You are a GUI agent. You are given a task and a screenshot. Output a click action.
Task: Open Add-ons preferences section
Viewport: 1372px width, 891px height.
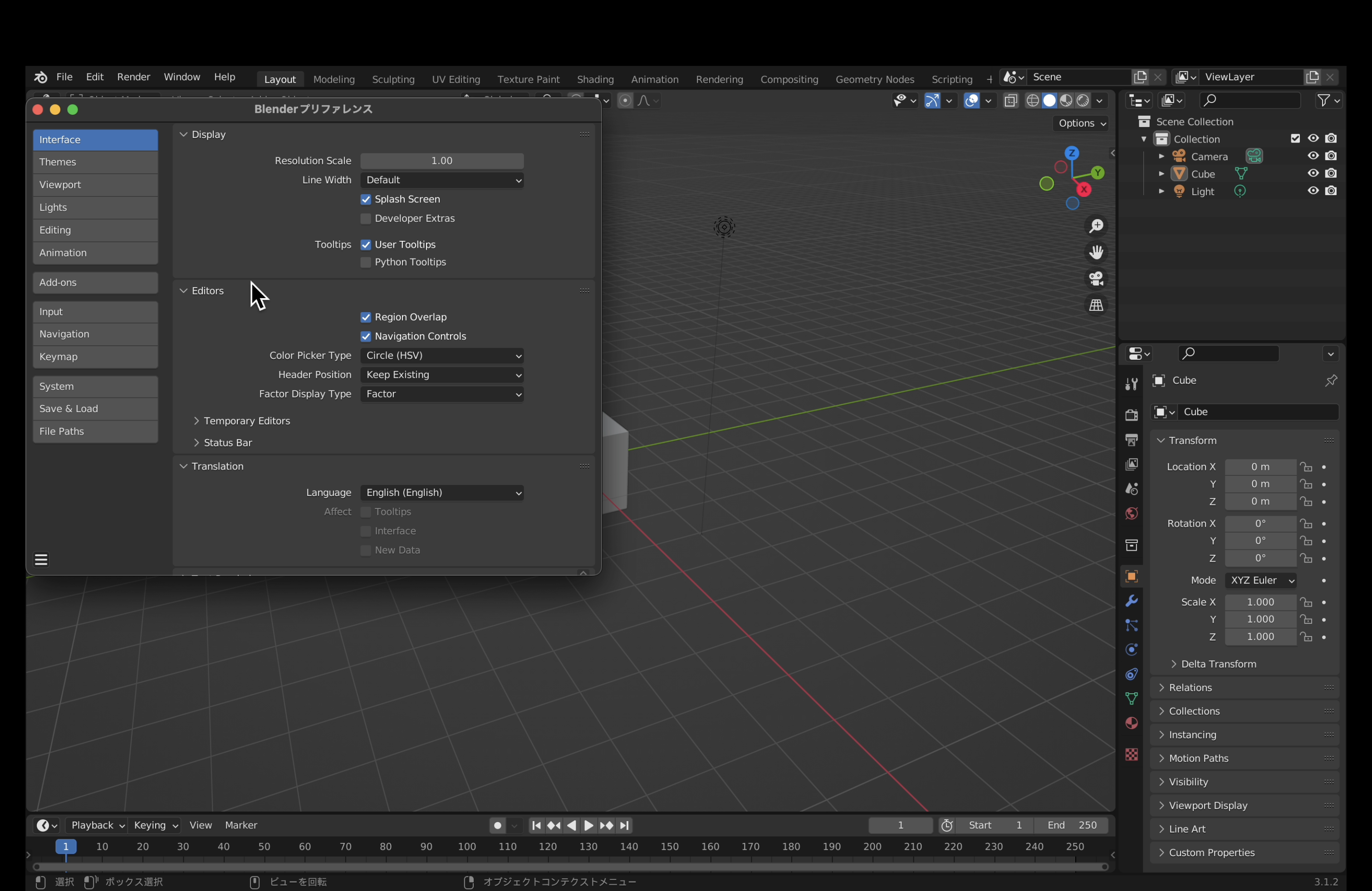[95, 283]
